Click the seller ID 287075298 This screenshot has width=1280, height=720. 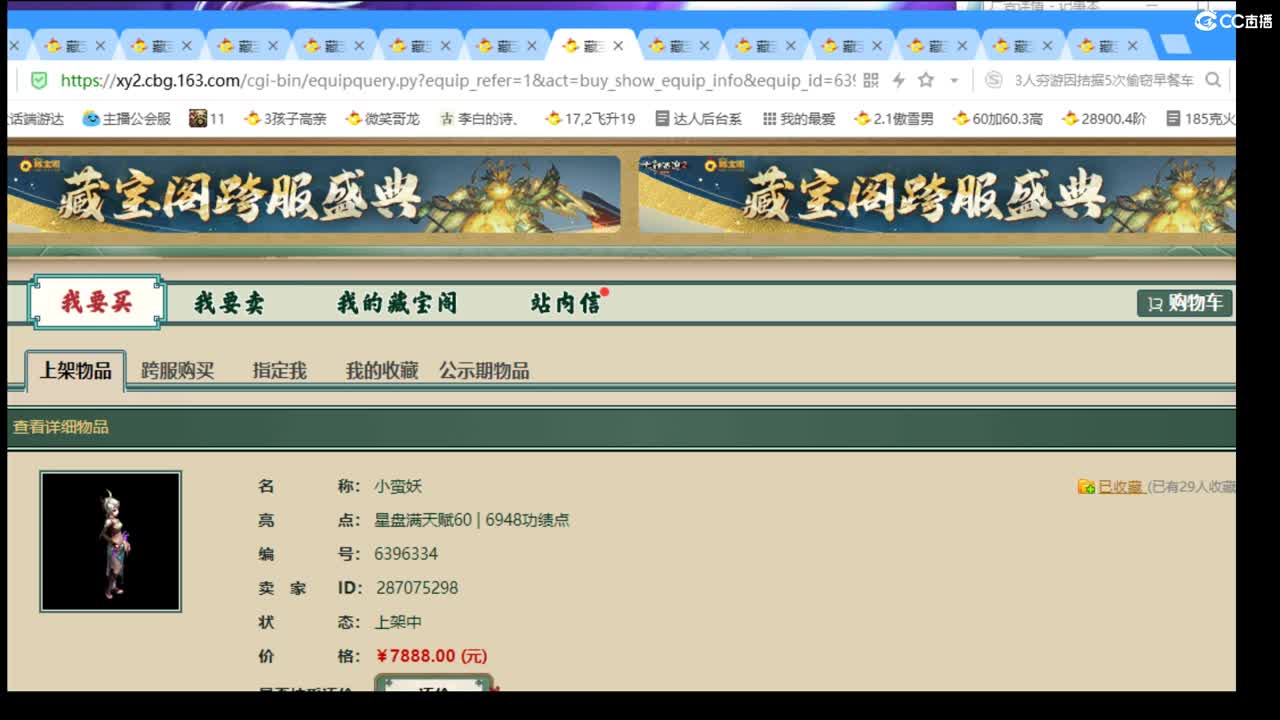[x=417, y=588]
